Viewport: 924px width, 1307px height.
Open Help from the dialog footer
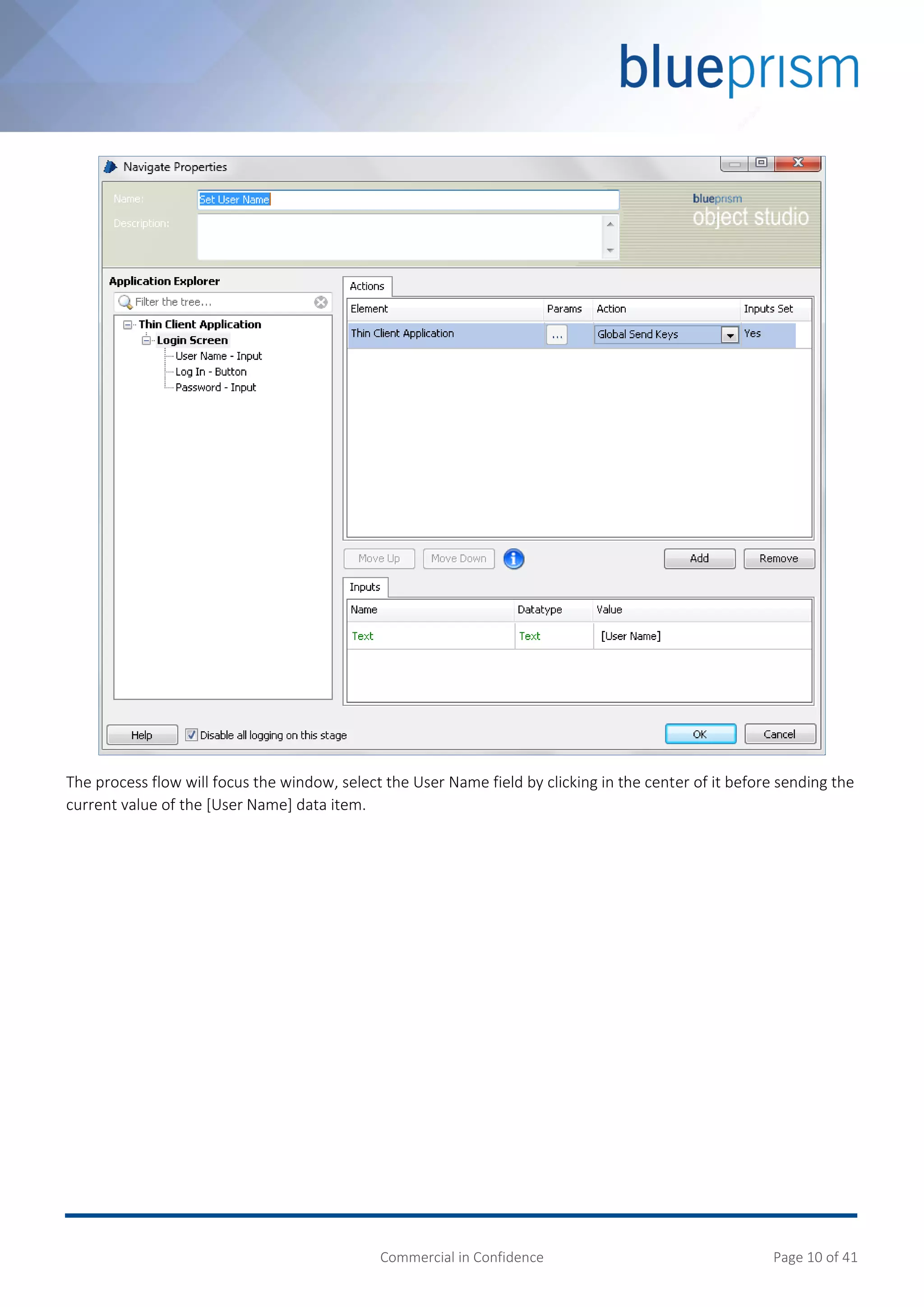142,735
